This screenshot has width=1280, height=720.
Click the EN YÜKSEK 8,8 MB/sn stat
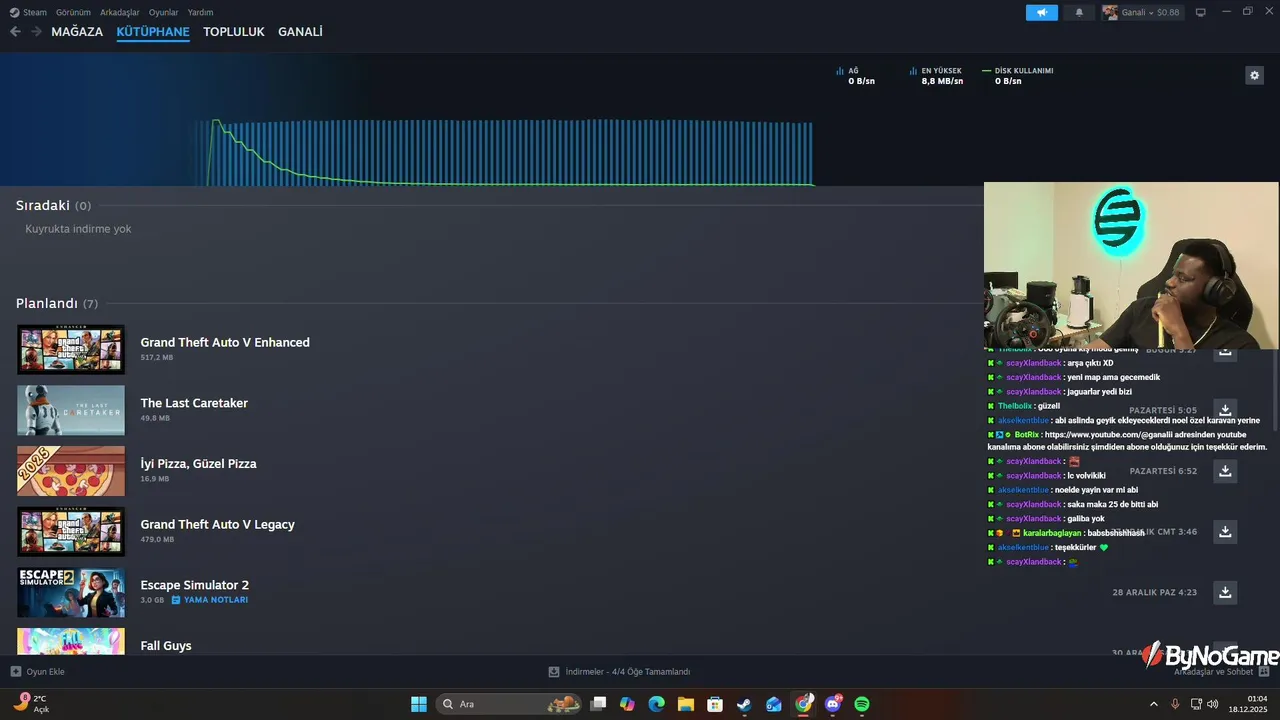[x=936, y=76]
